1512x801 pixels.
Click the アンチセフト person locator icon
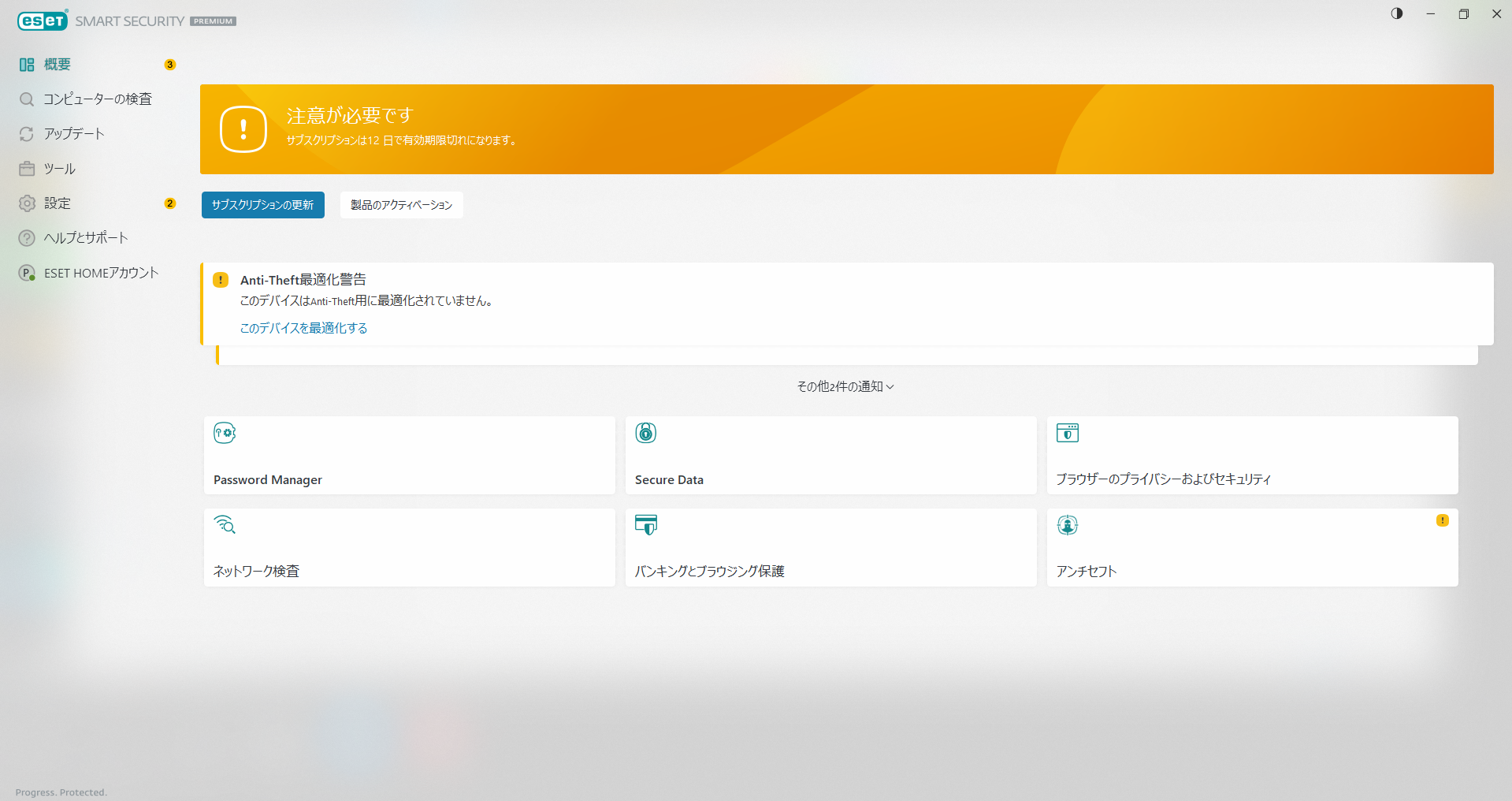point(1068,525)
